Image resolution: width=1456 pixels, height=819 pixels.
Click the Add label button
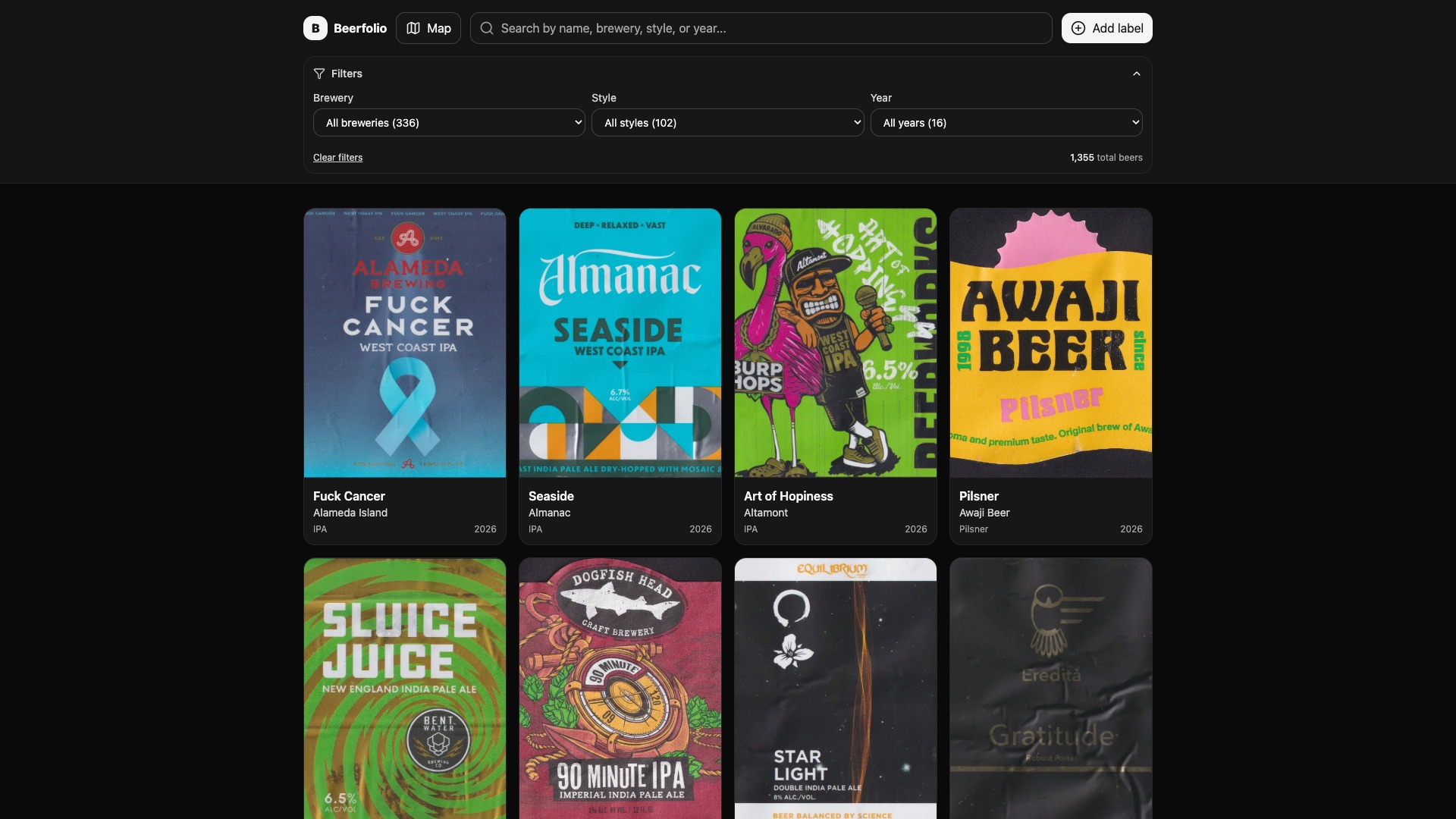click(x=1106, y=28)
